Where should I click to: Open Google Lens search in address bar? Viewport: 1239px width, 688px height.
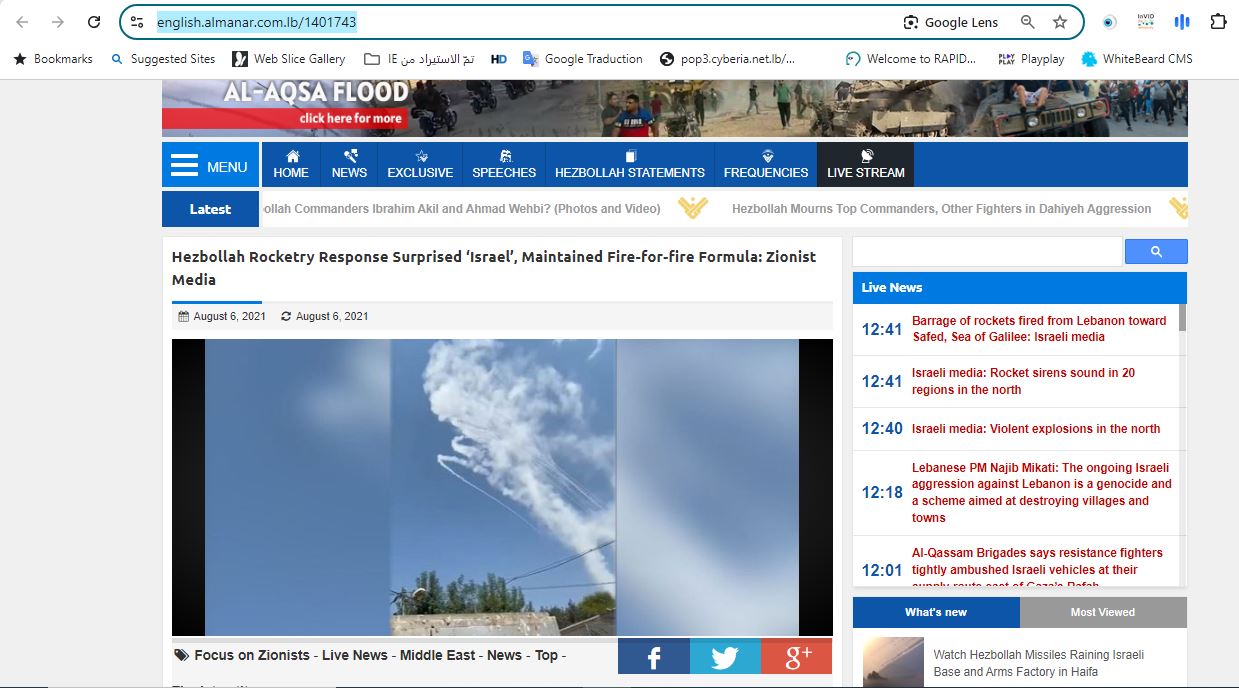(x=951, y=22)
